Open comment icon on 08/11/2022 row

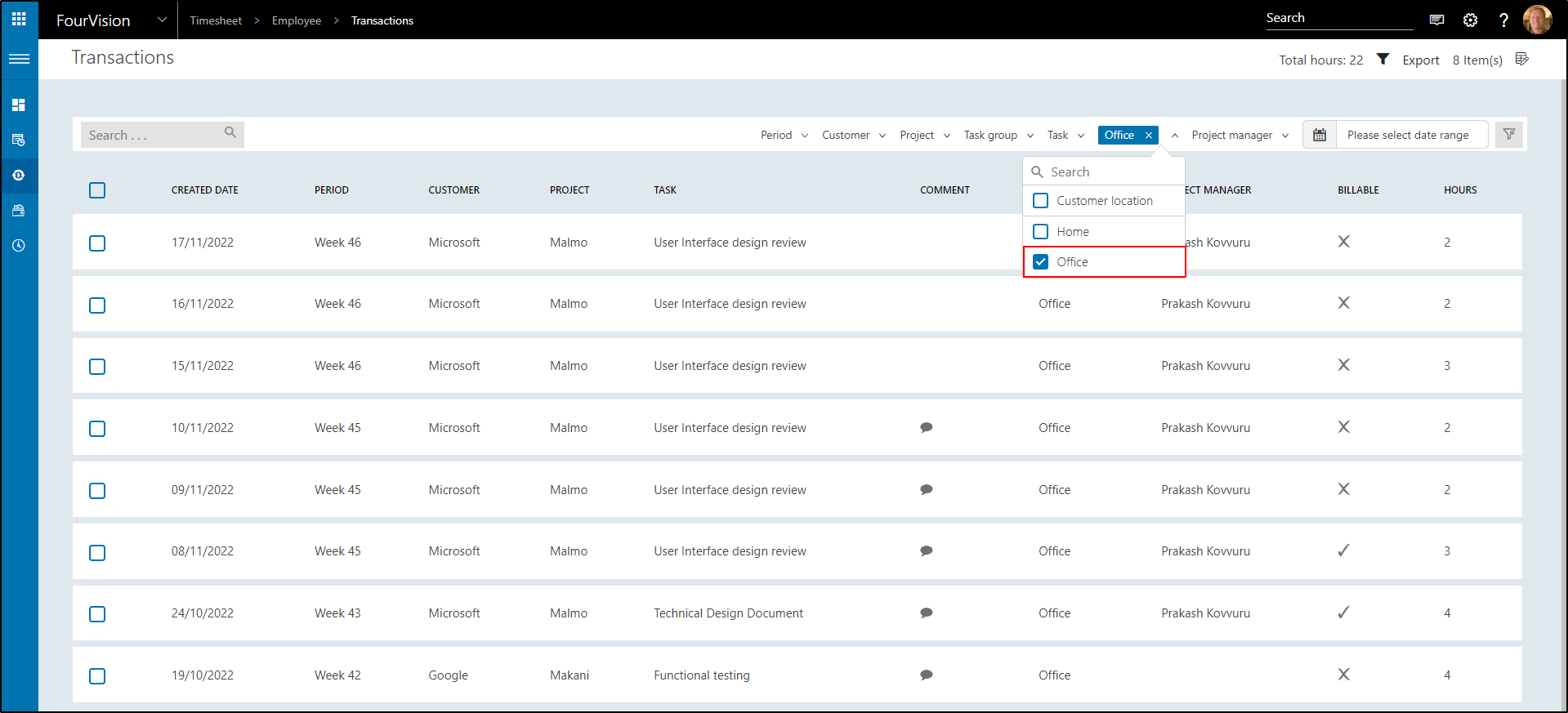[x=927, y=550]
